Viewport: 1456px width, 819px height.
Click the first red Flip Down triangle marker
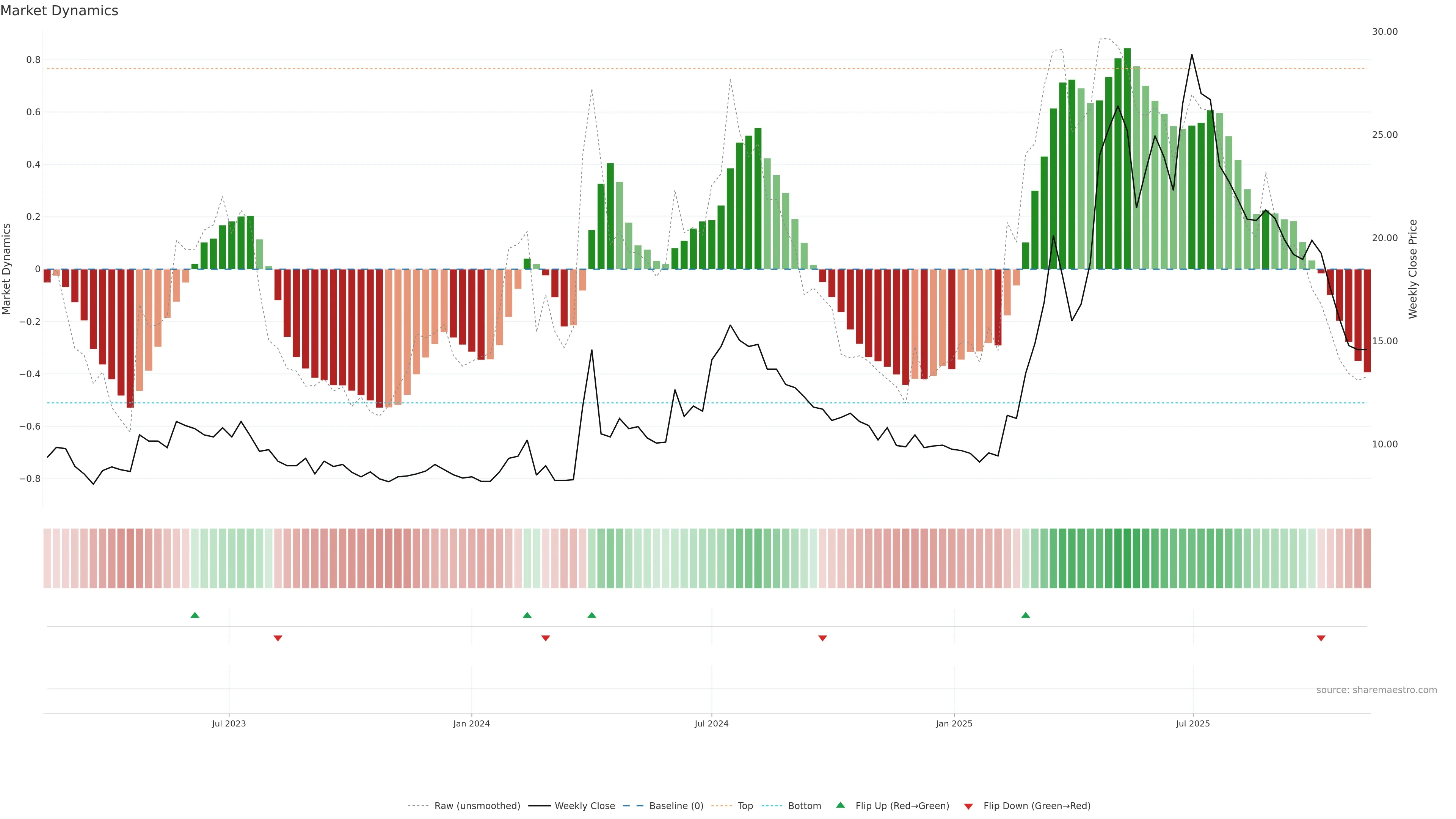(278, 638)
